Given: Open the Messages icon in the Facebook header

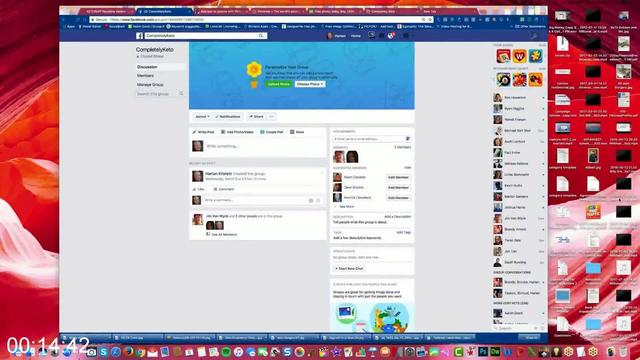Looking at the screenshot, I should tap(381, 36).
